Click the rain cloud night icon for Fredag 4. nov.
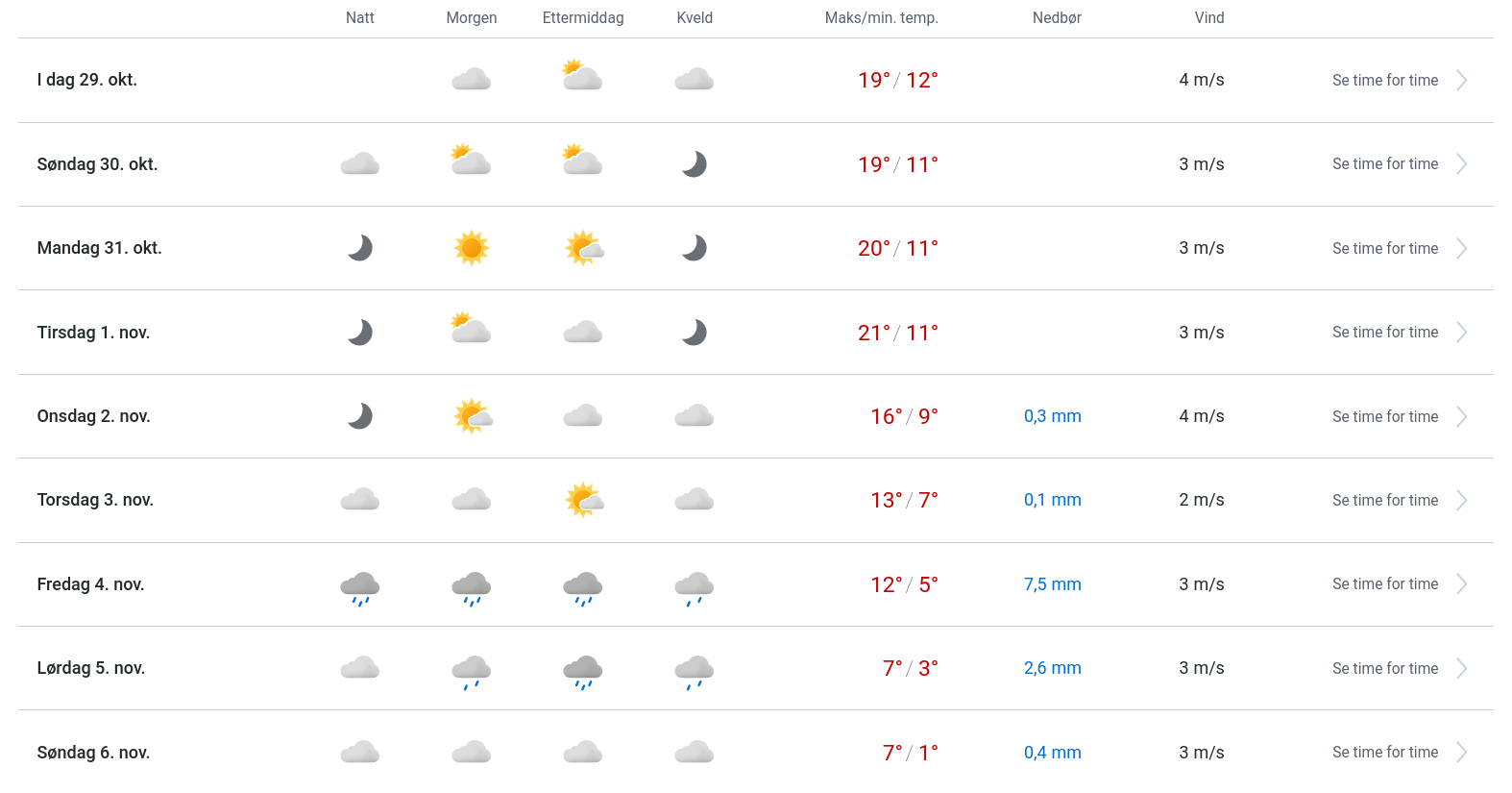 (360, 586)
